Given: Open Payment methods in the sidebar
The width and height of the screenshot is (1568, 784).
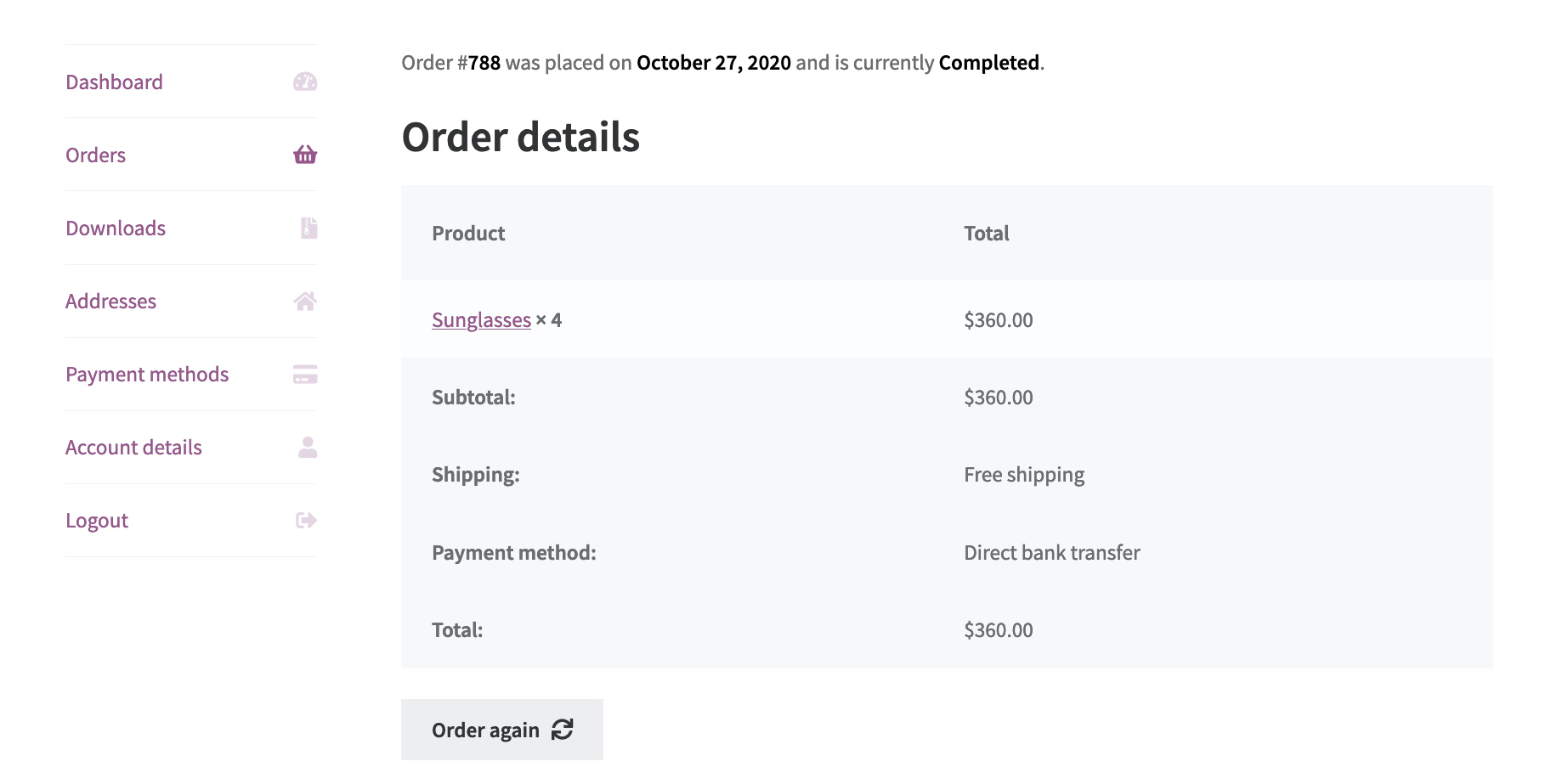Looking at the screenshot, I should [x=147, y=375].
